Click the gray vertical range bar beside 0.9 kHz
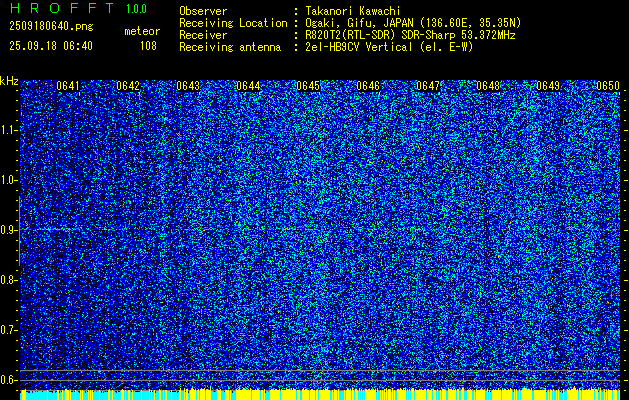The width and height of the screenshot is (629, 400). pos(19,231)
